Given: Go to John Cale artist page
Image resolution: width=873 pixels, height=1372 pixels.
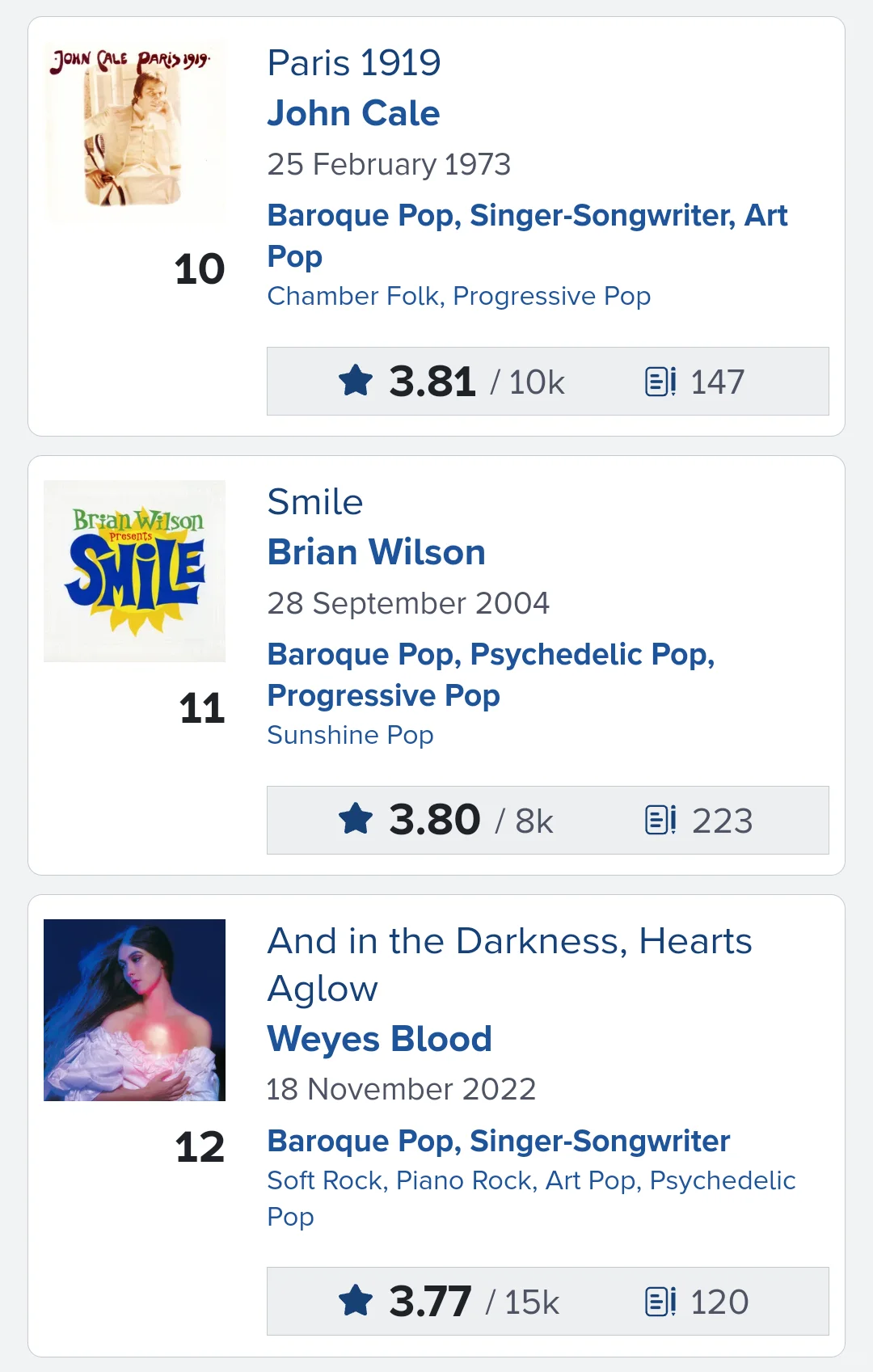Looking at the screenshot, I should pos(353,113).
